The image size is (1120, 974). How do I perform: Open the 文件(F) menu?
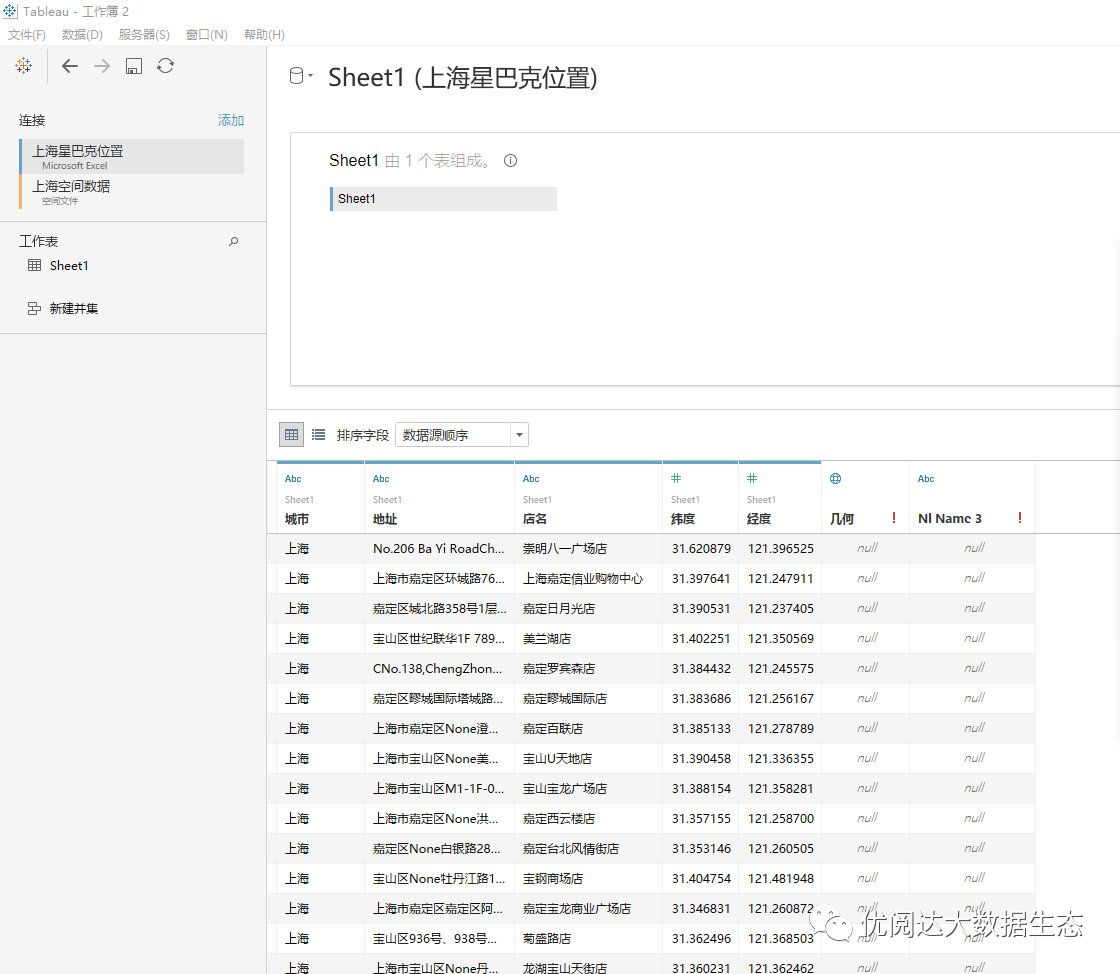26,34
